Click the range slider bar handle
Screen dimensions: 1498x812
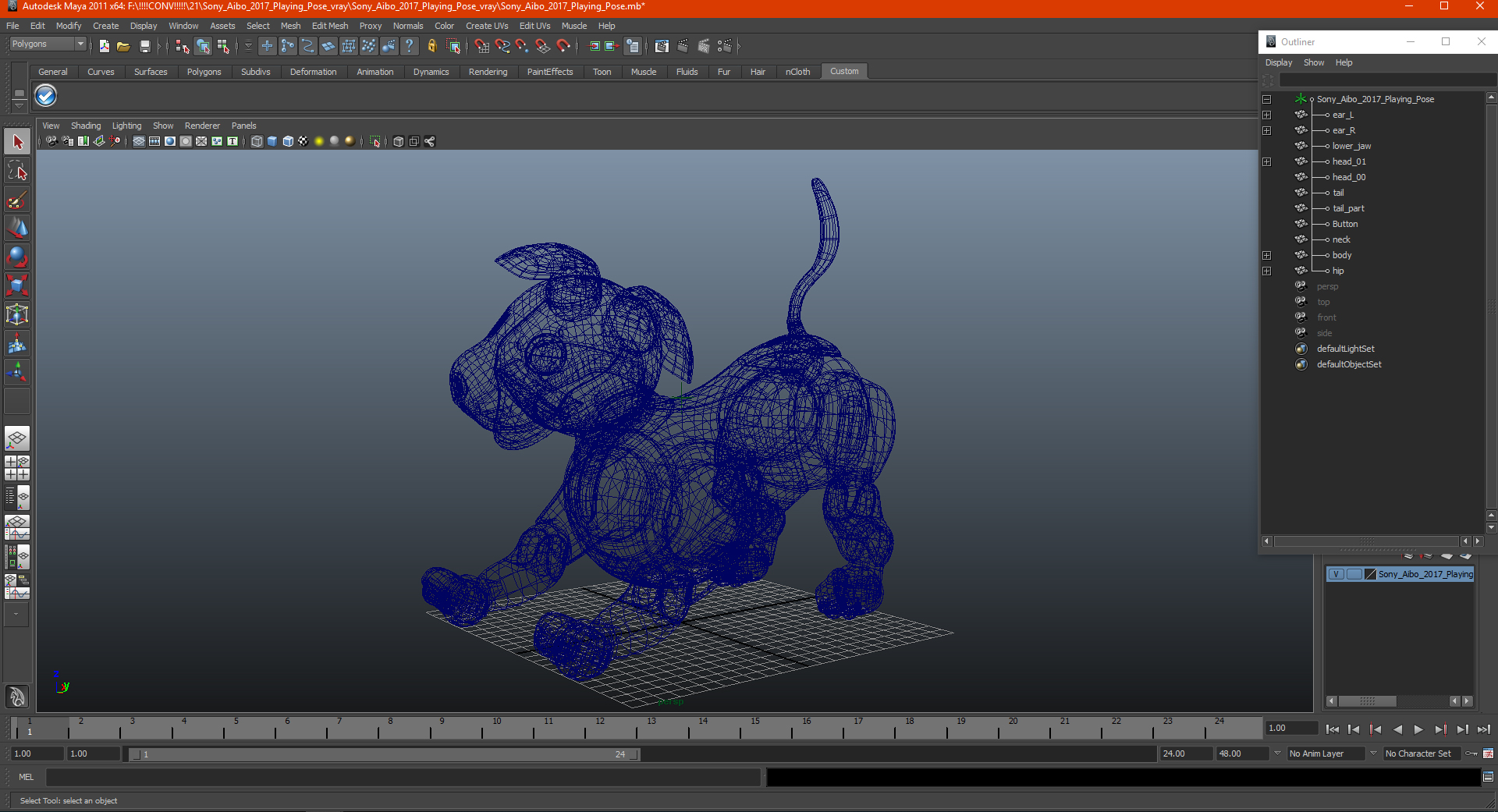pos(385,754)
